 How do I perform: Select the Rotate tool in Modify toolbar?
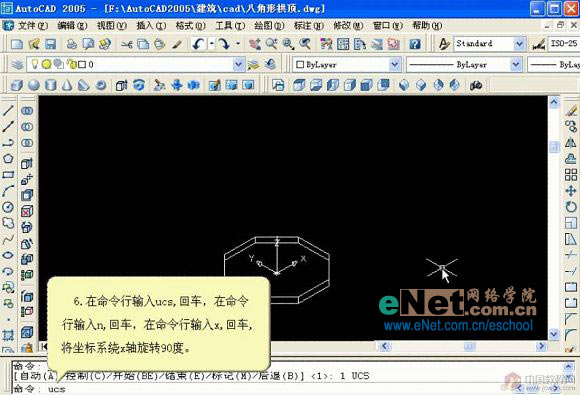click(571, 207)
